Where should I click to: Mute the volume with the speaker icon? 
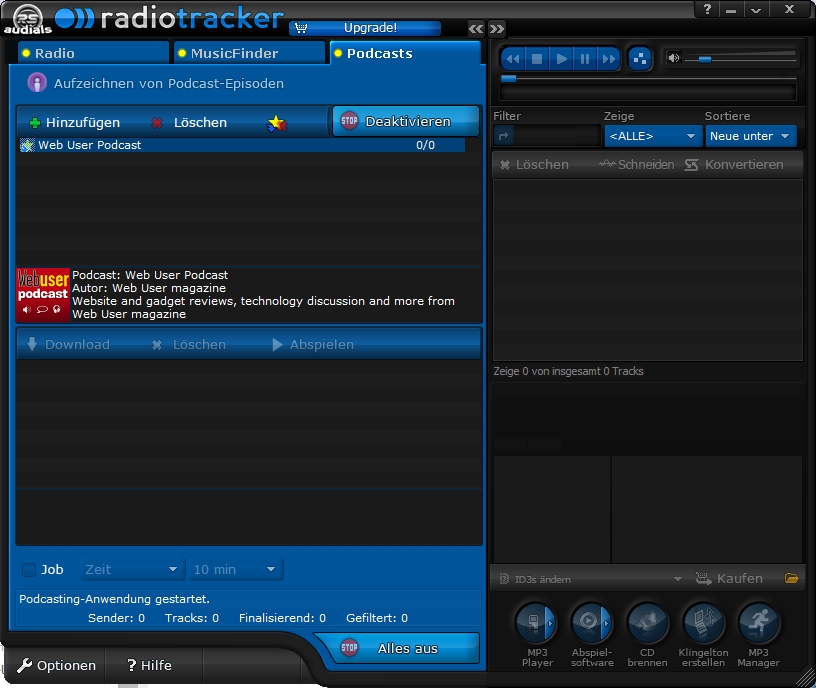click(x=673, y=57)
